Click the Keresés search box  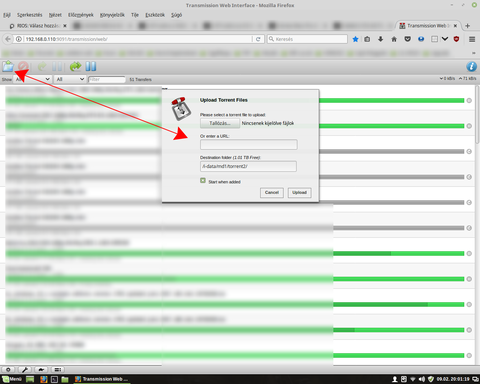pyautogui.click(x=307, y=39)
